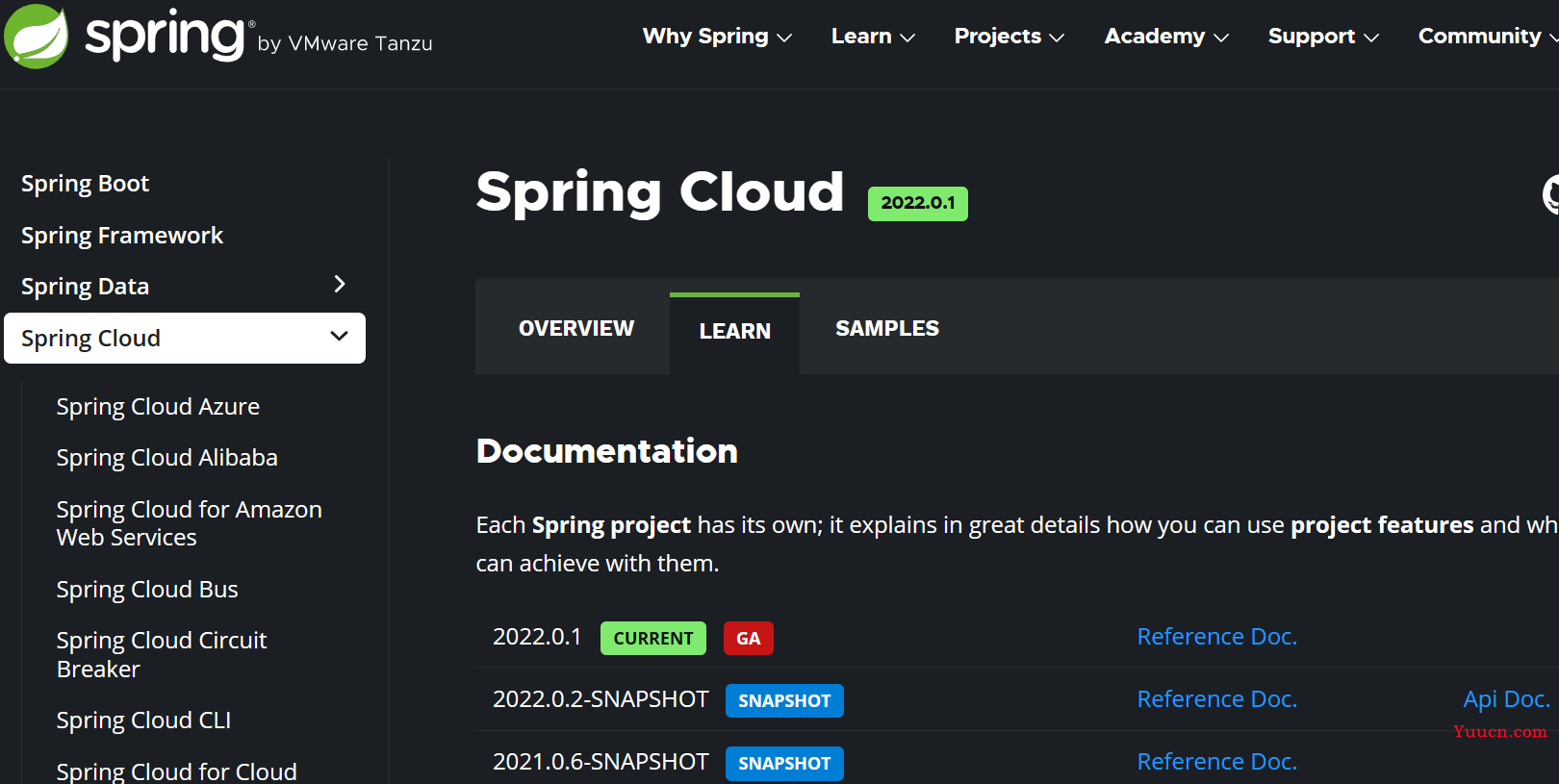Open Spring Cloud Circuit Breaker

click(161, 655)
